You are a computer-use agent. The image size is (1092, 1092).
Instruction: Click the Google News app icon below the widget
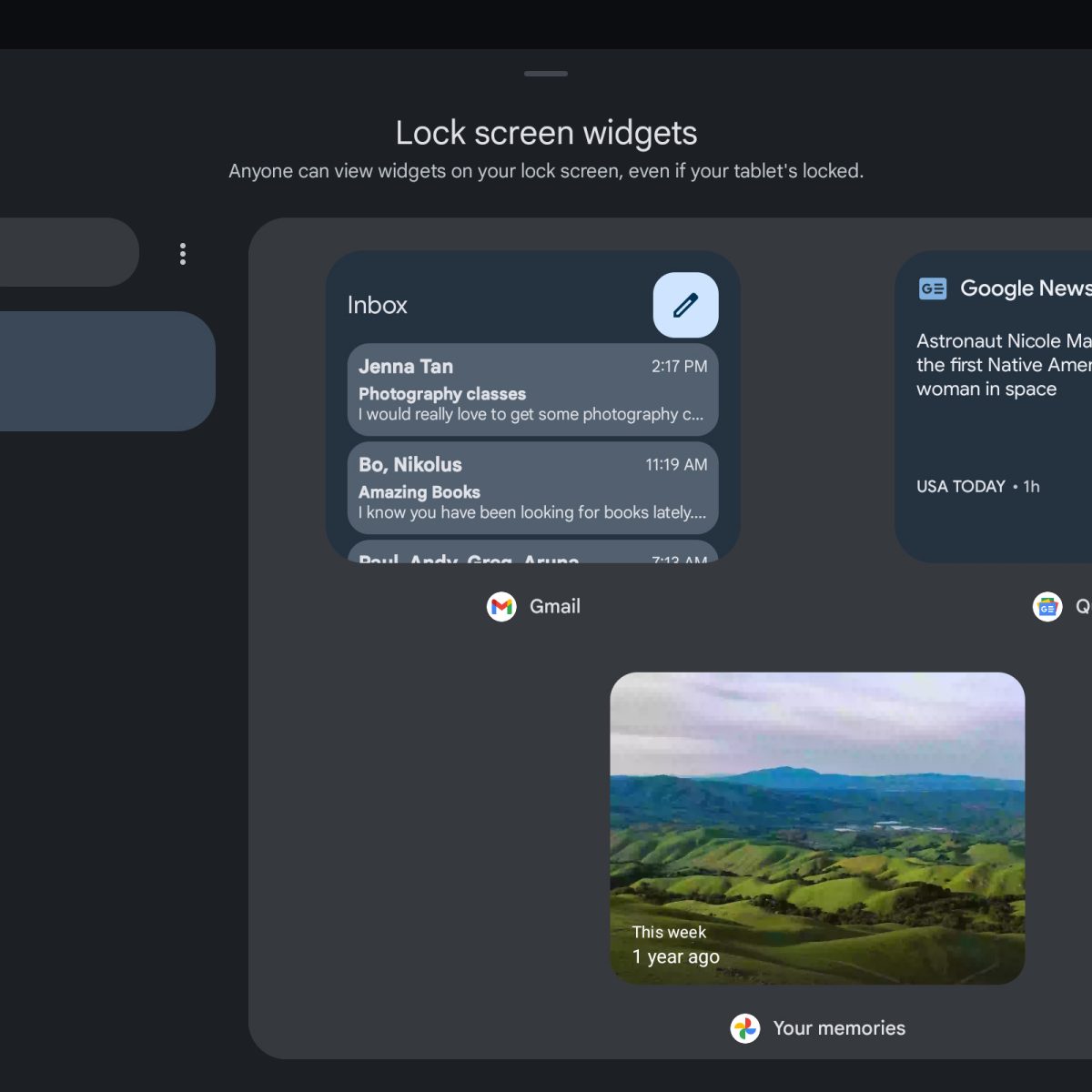tap(1047, 606)
